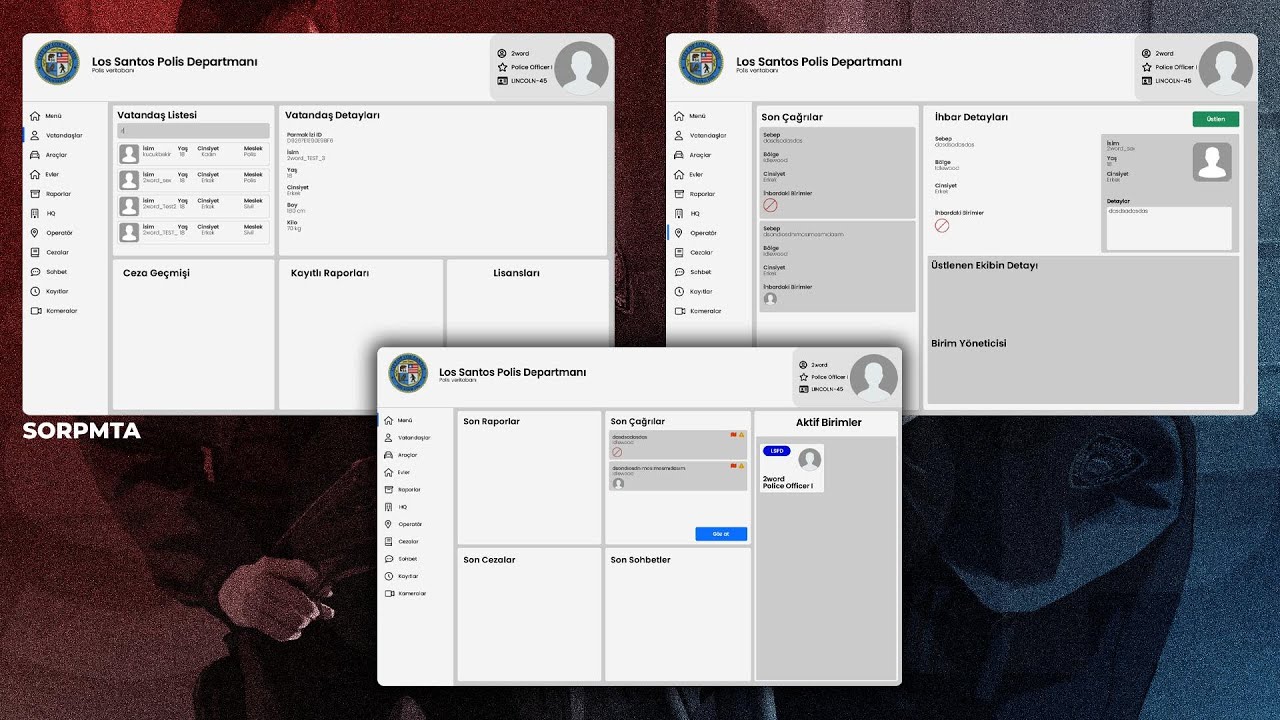Select the citizen row named 2word_TEST_

coord(193,232)
